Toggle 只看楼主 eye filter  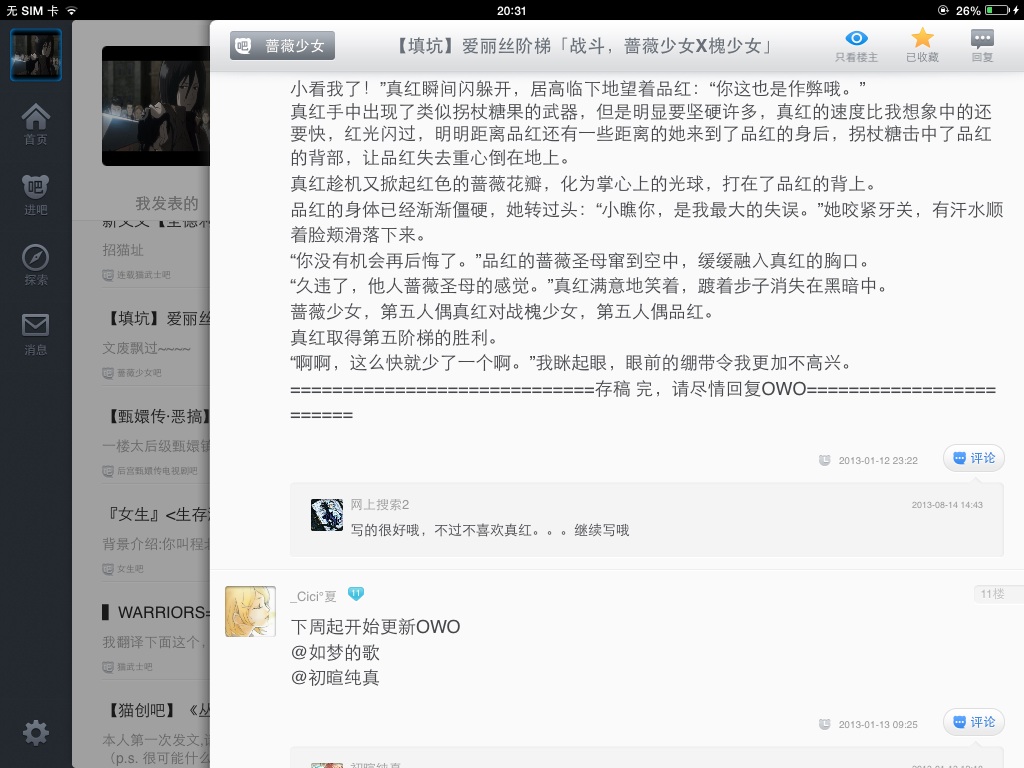coord(856,46)
